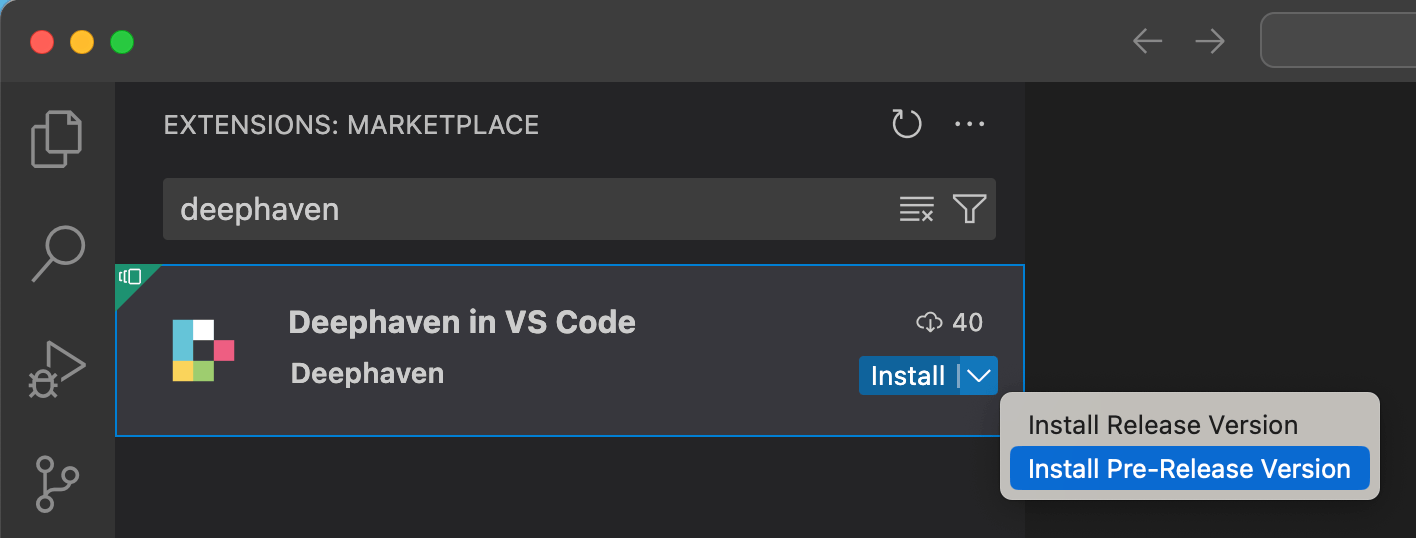1416x538 pixels.
Task: Go back with the left arrow
Action: [1147, 41]
